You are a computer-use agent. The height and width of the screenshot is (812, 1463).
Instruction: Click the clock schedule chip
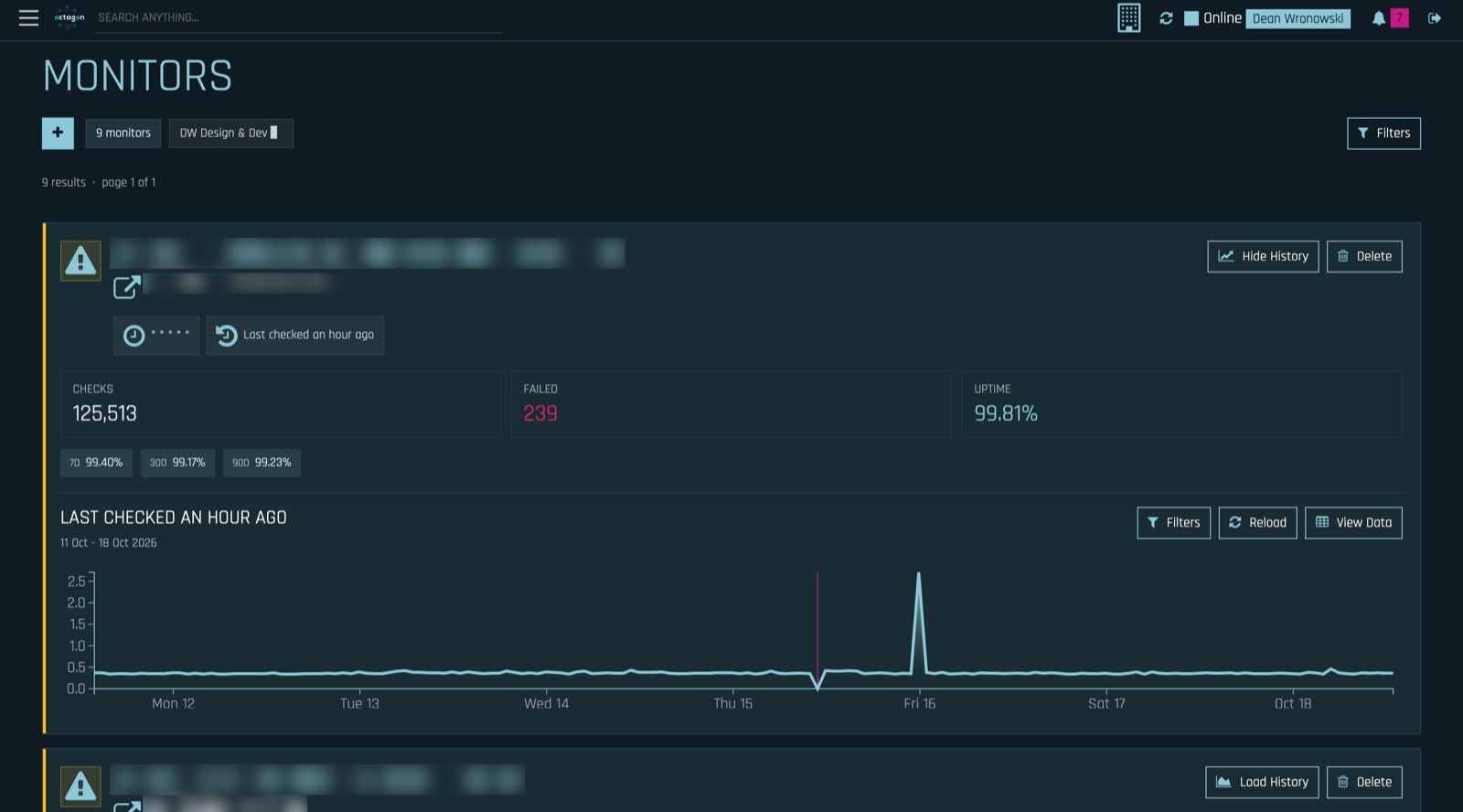[156, 335]
